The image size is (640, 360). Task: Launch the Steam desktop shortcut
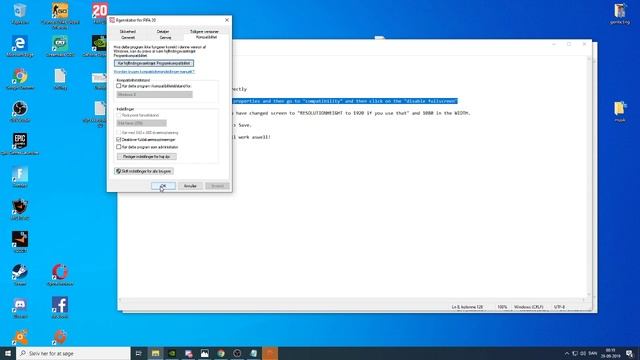coord(20,274)
